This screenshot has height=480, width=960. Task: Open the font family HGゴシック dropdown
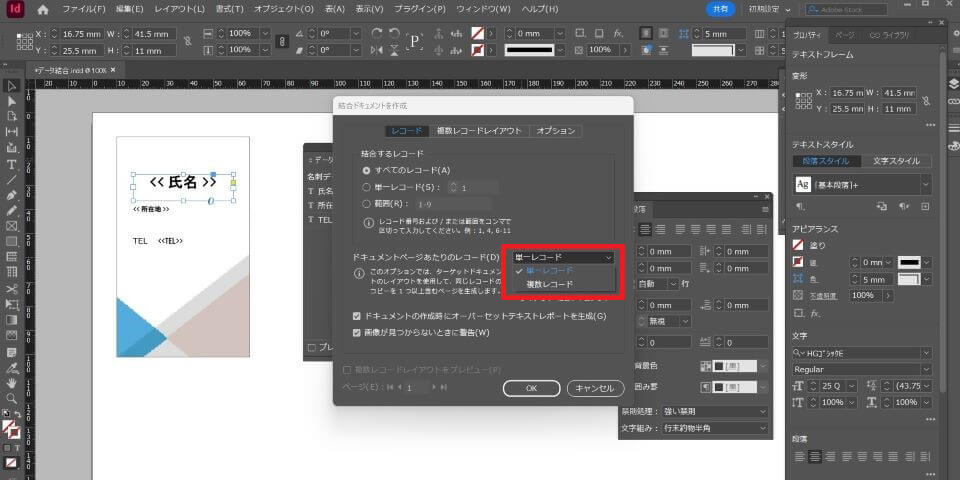pyautogui.click(x=927, y=353)
